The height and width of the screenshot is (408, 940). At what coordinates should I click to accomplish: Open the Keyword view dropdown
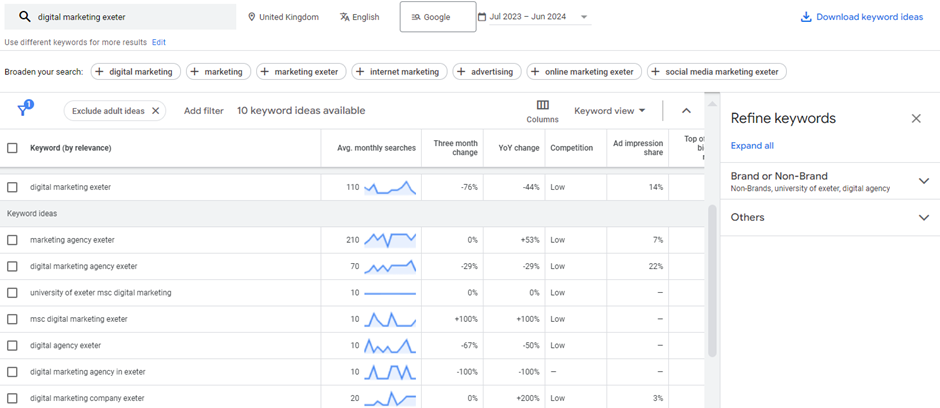[610, 111]
